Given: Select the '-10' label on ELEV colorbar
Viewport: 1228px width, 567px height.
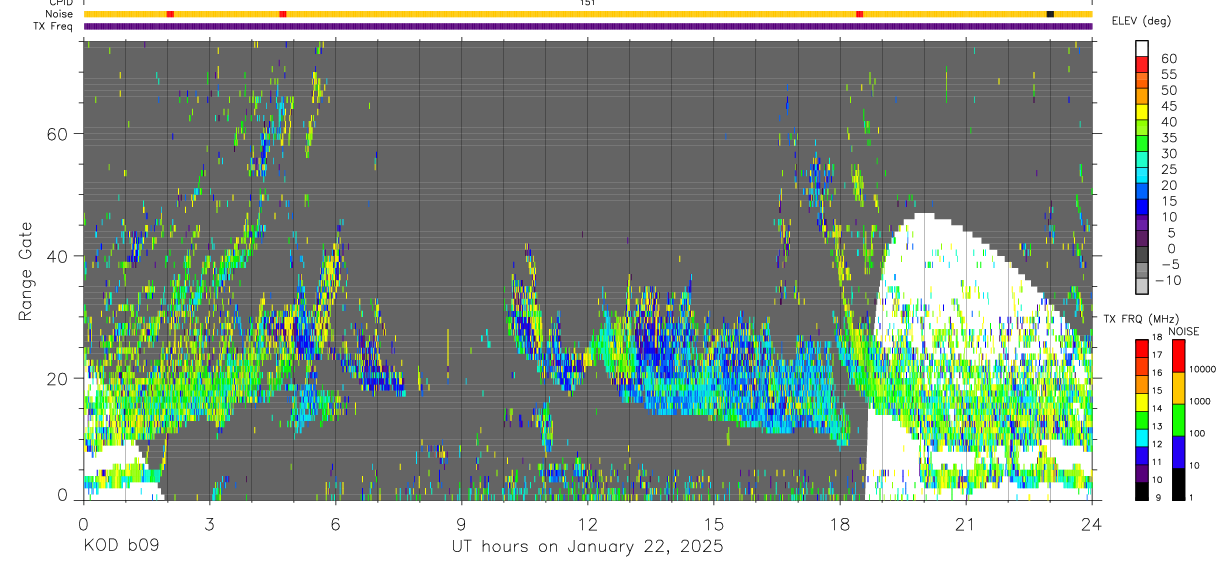Looking at the screenshot, I should 1168,280.
